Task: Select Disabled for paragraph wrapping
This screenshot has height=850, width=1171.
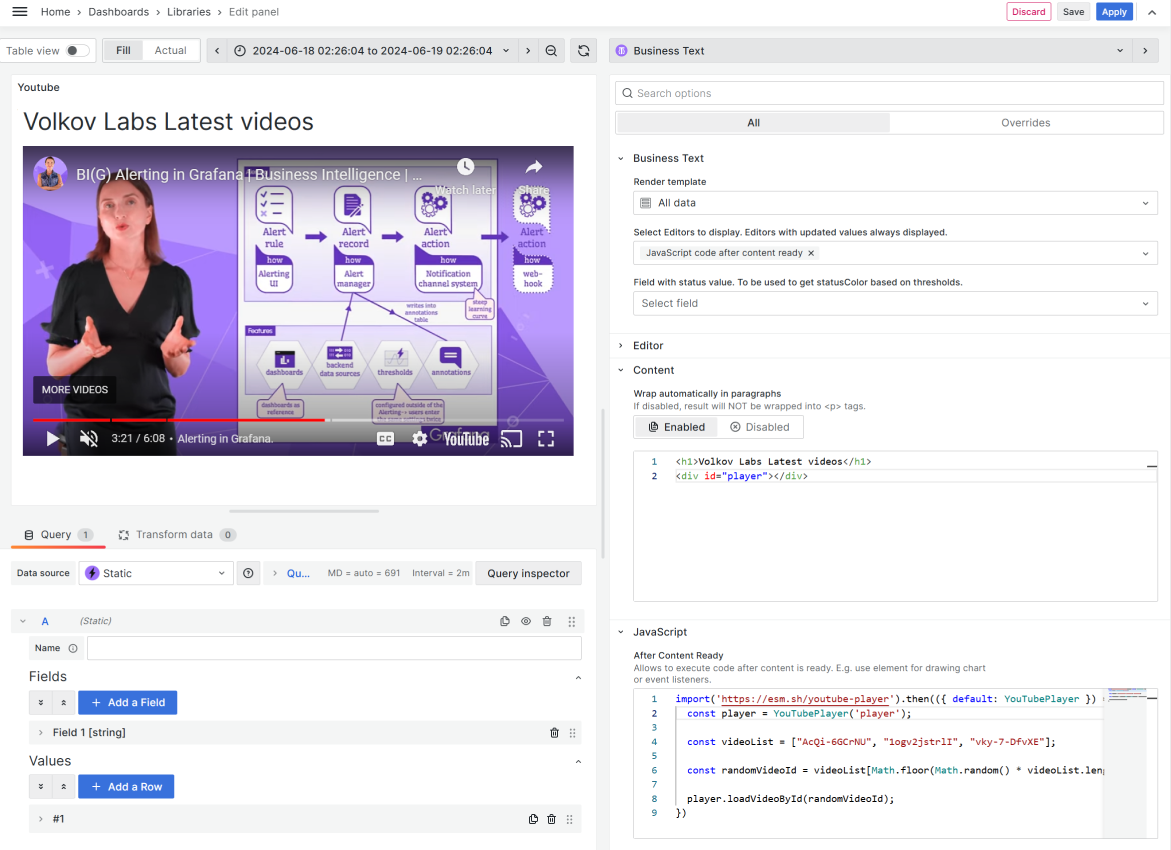Action: tap(761, 426)
